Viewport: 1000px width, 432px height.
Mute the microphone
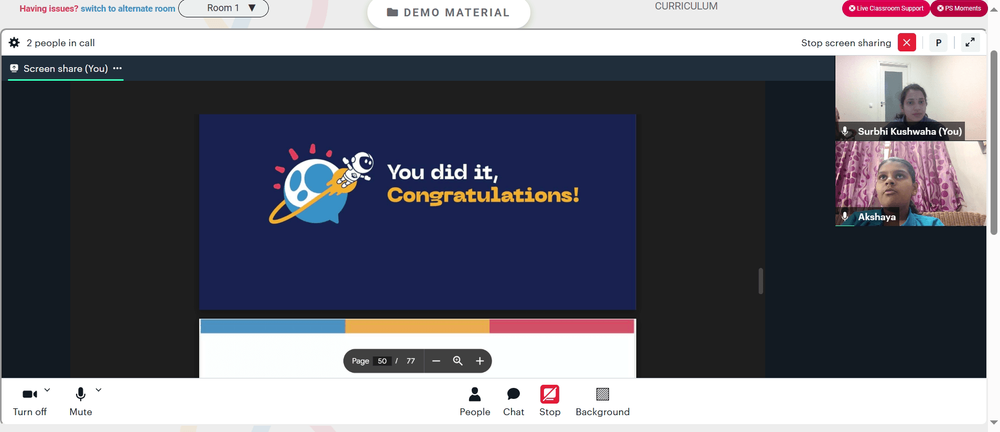(x=80, y=394)
